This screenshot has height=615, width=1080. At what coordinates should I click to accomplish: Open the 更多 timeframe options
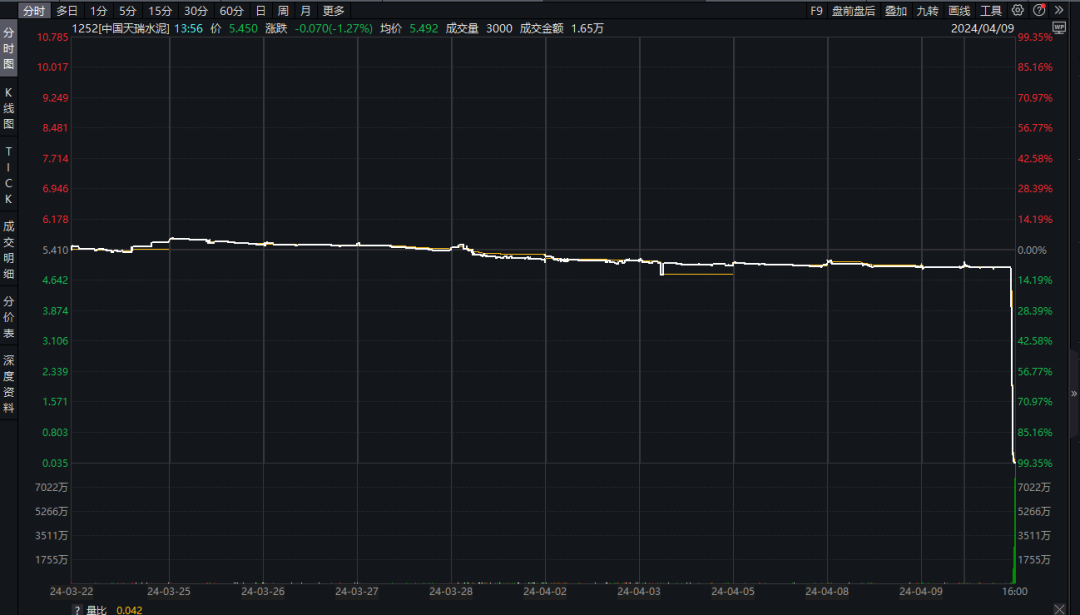(x=333, y=10)
